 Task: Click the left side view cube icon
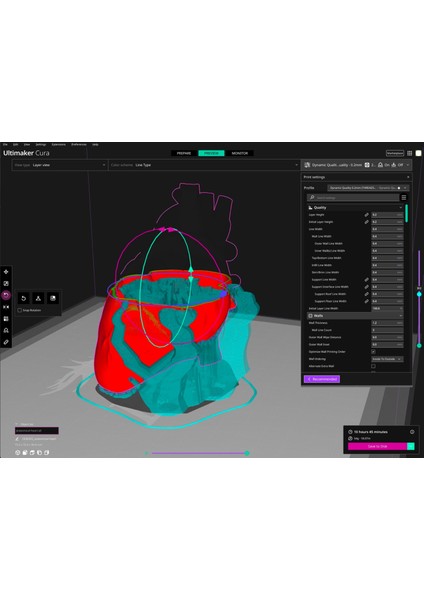[x=39, y=453]
